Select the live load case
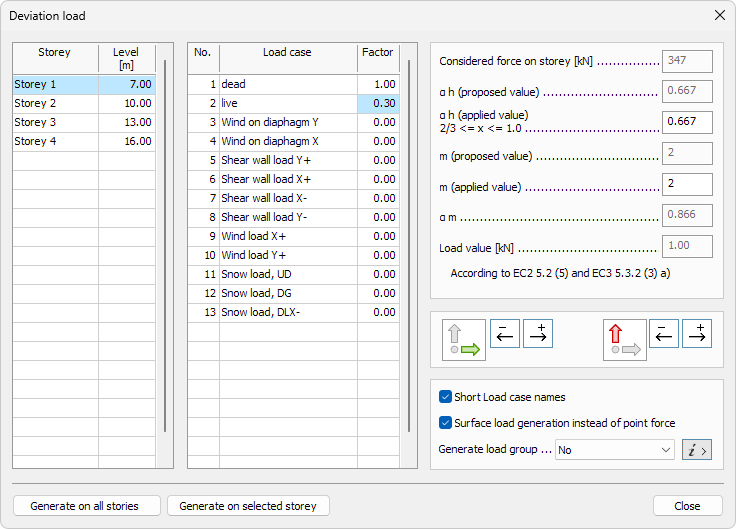The height and width of the screenshot is (529, 736). [294, 103]
